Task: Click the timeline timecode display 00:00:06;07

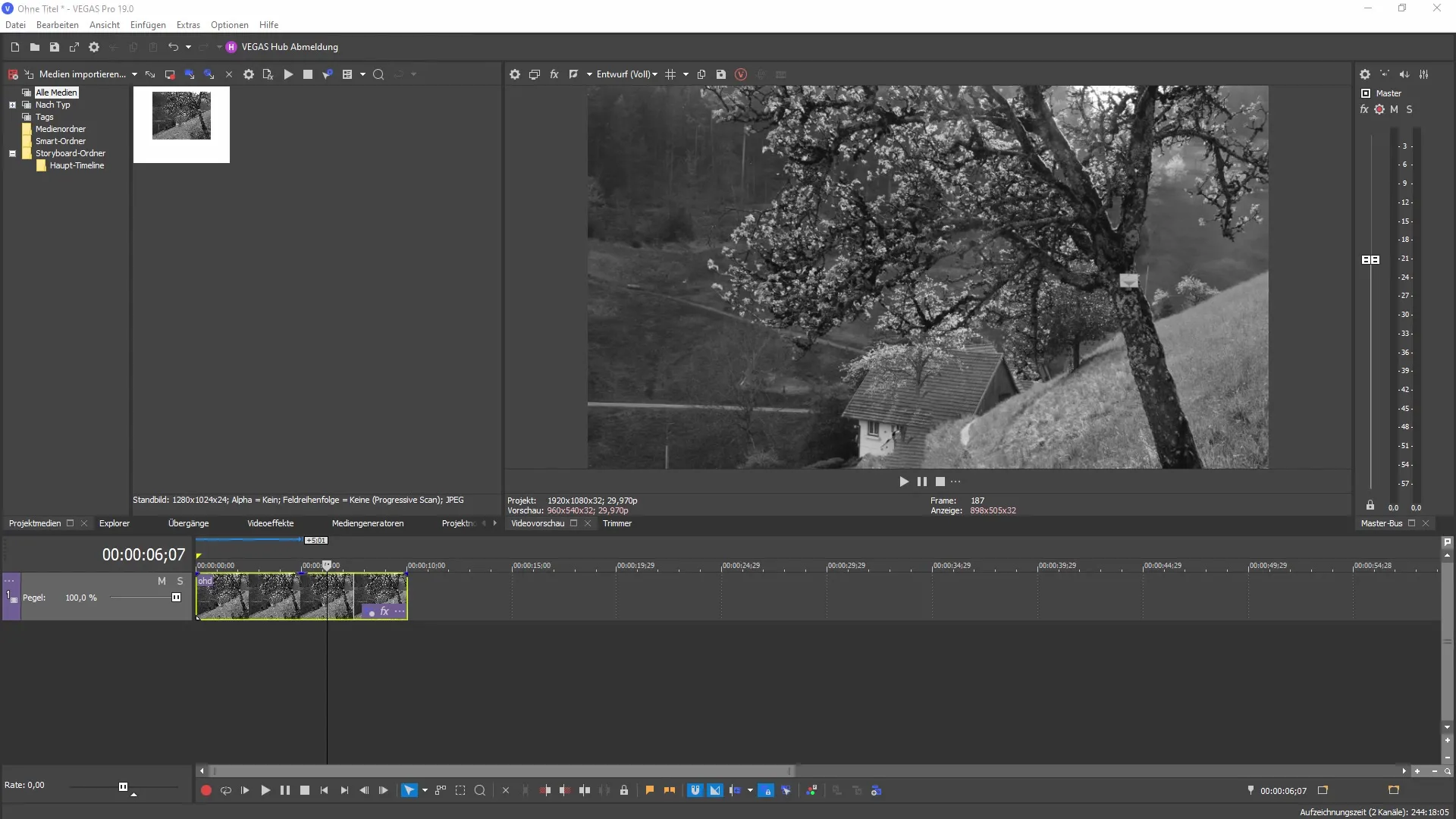Action: coord(144,555)
